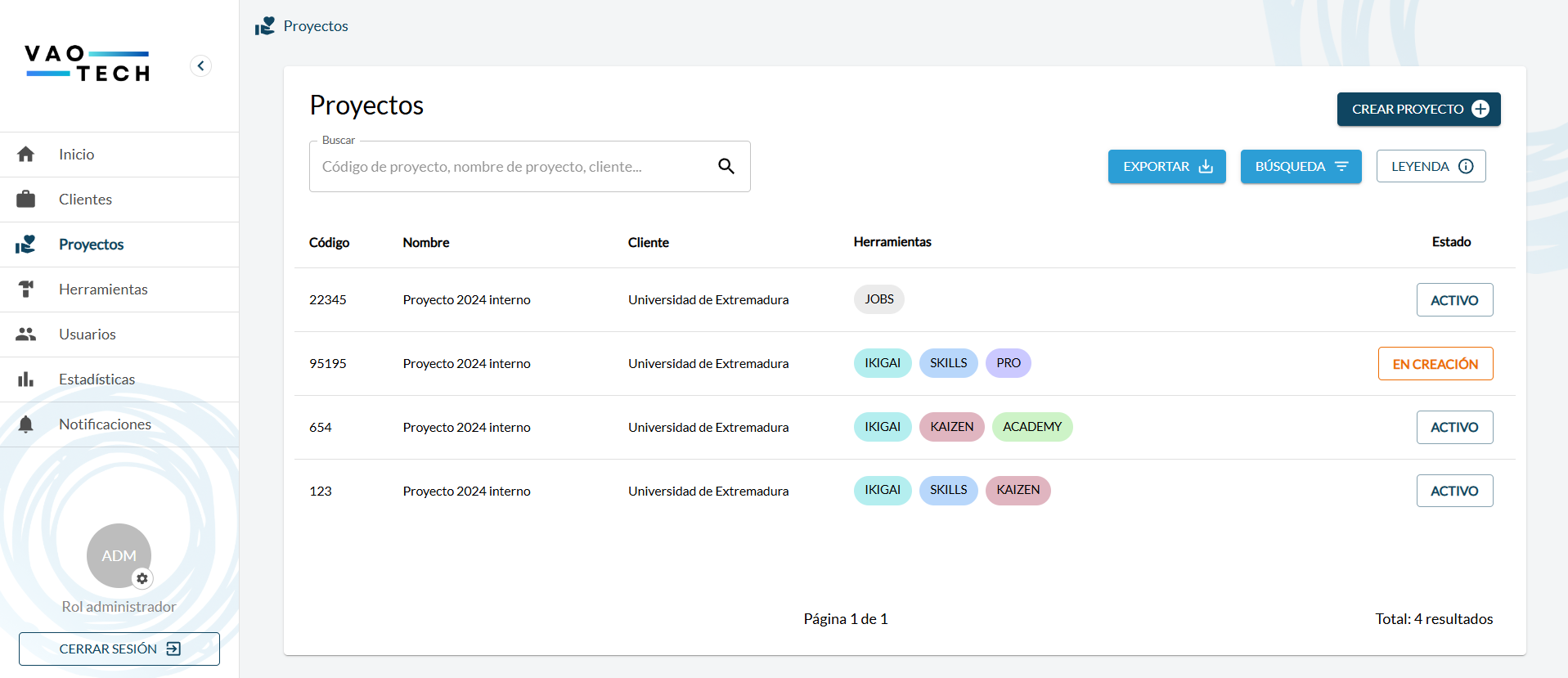
Task: Click the Activo status of project 22345
Action: coord(1454,300)
